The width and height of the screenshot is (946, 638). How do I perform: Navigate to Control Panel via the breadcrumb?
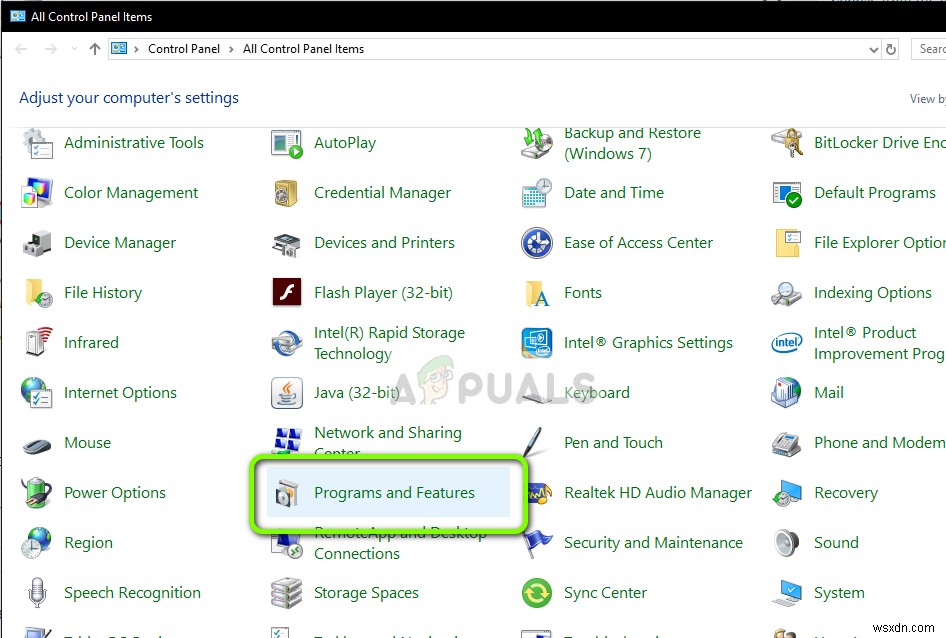(184, 48)
